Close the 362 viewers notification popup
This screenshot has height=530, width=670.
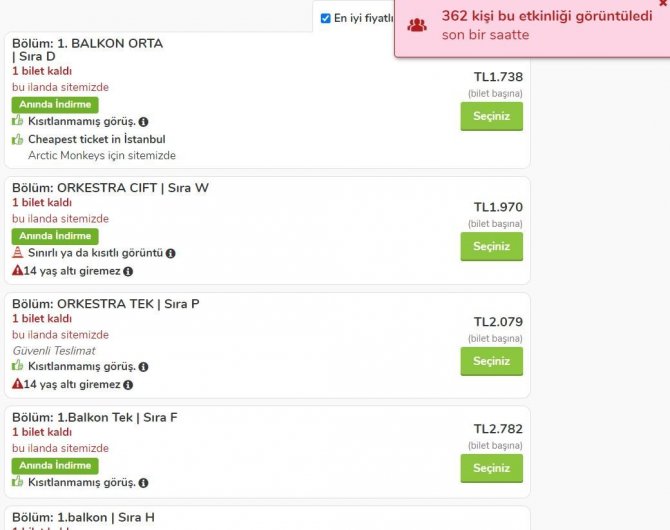(663, 4)
